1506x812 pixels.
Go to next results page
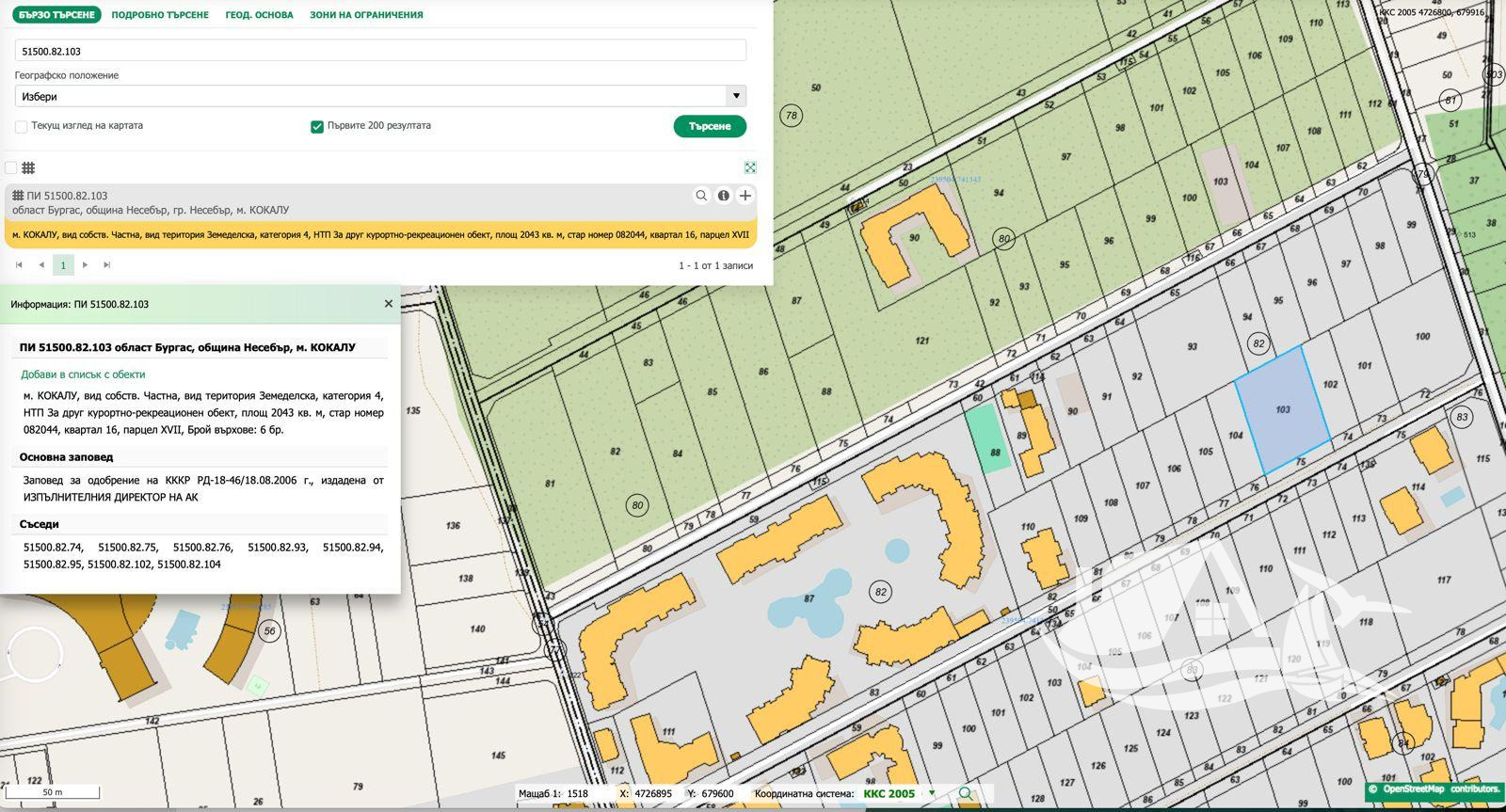[85, 265]
